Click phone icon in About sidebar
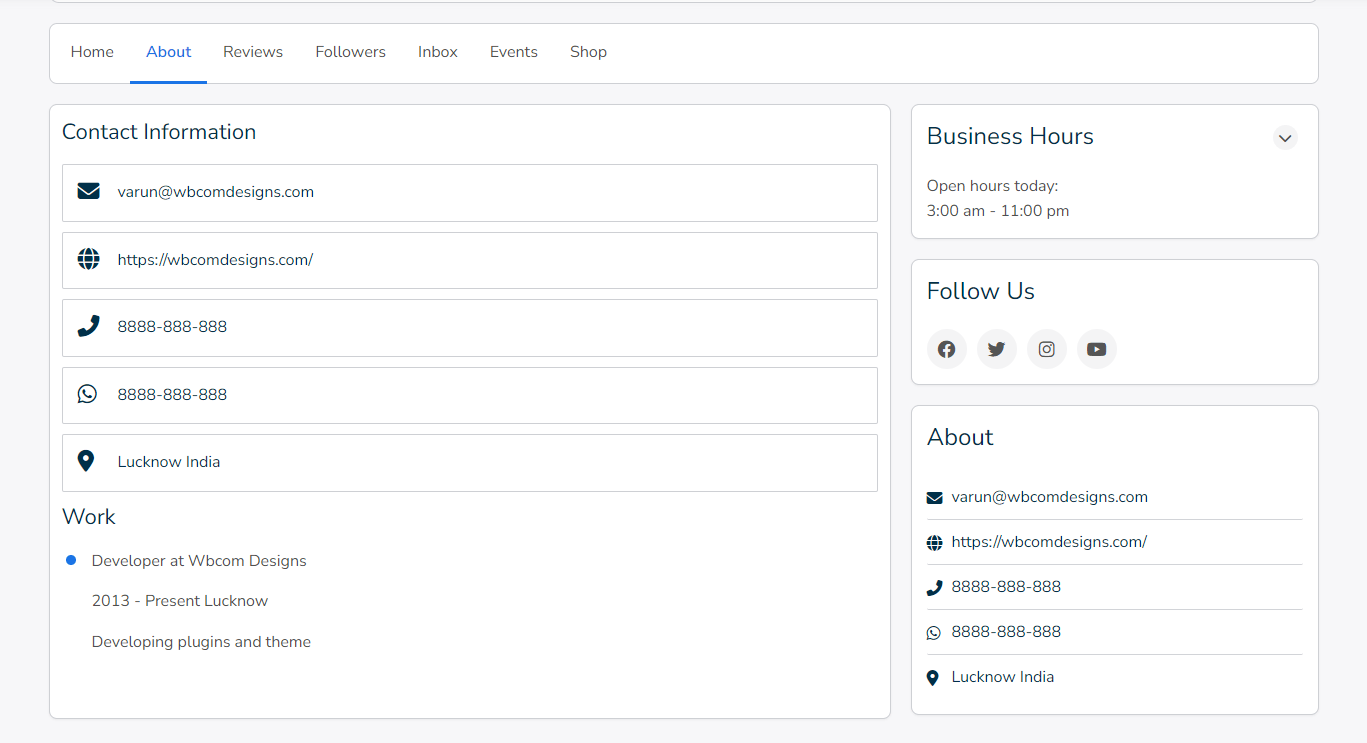1367x743 pixels. point(934,587)
